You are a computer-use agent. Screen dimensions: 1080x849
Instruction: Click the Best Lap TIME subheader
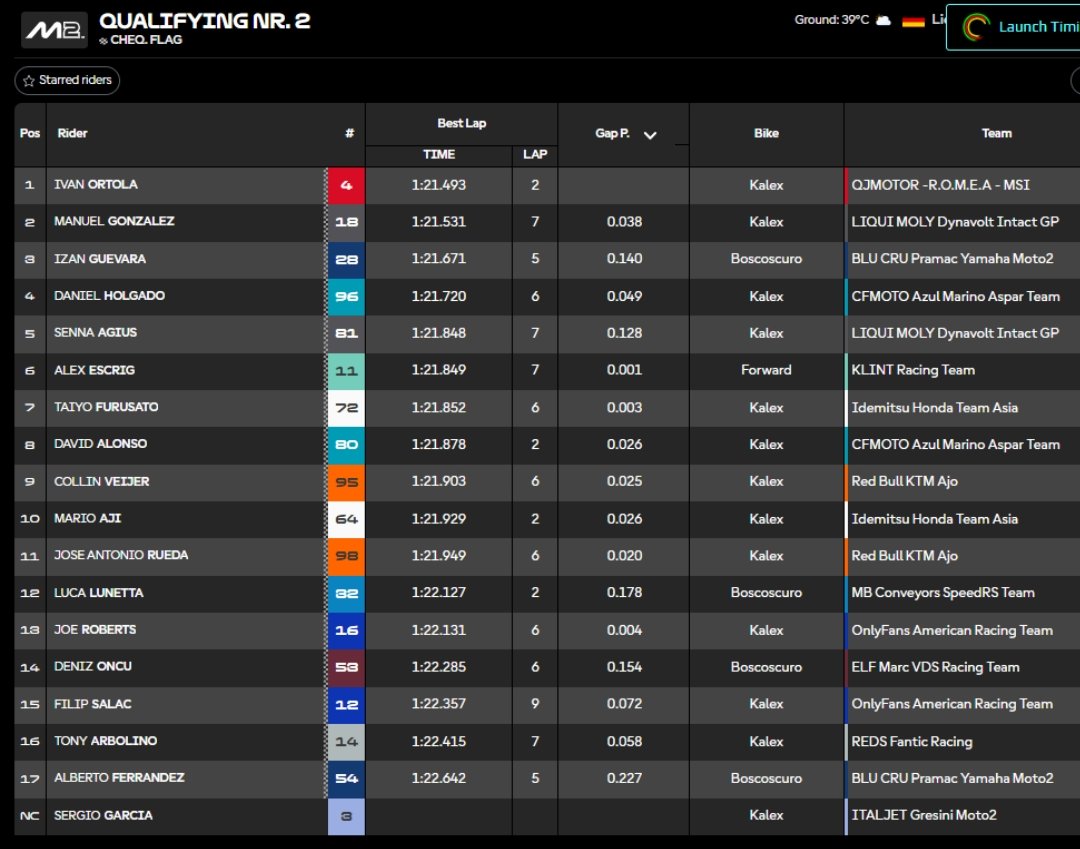[439, 154]
